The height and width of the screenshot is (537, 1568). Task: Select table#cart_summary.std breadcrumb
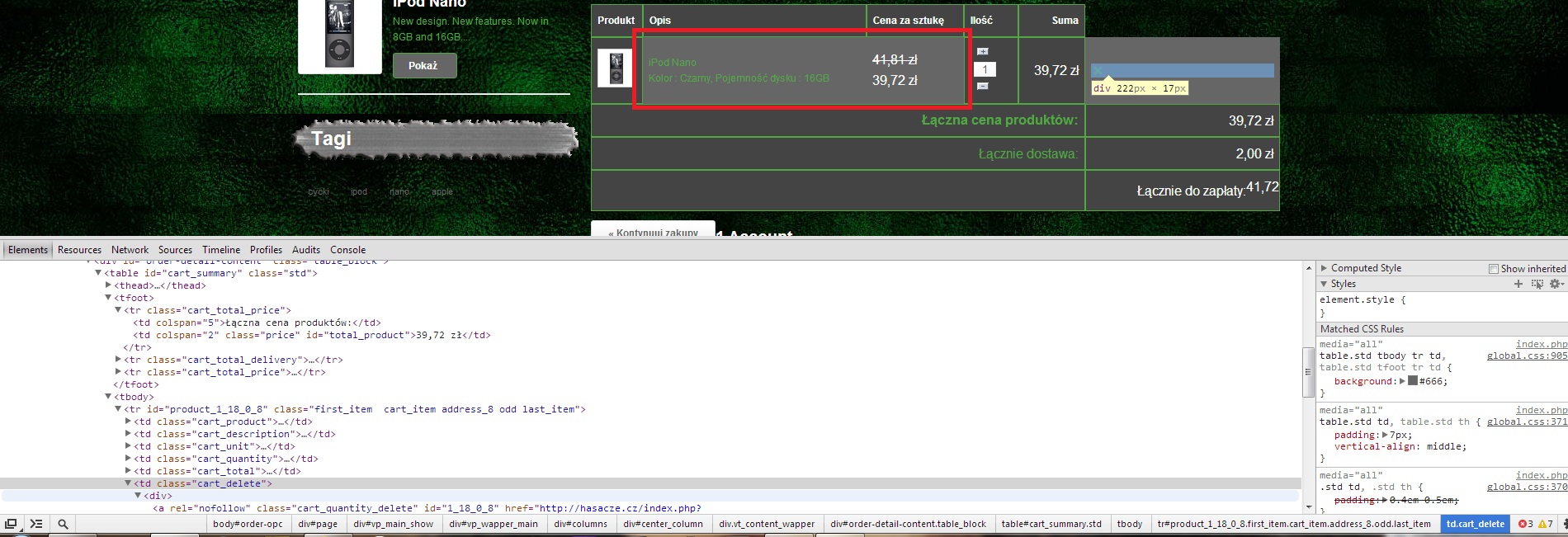pos(1051,524)
